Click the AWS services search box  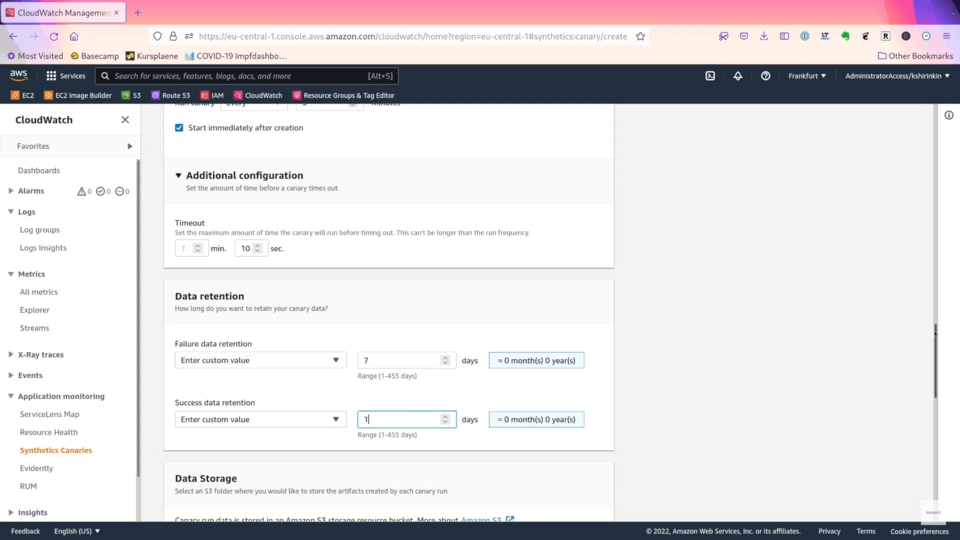click(x=247, y=76)
